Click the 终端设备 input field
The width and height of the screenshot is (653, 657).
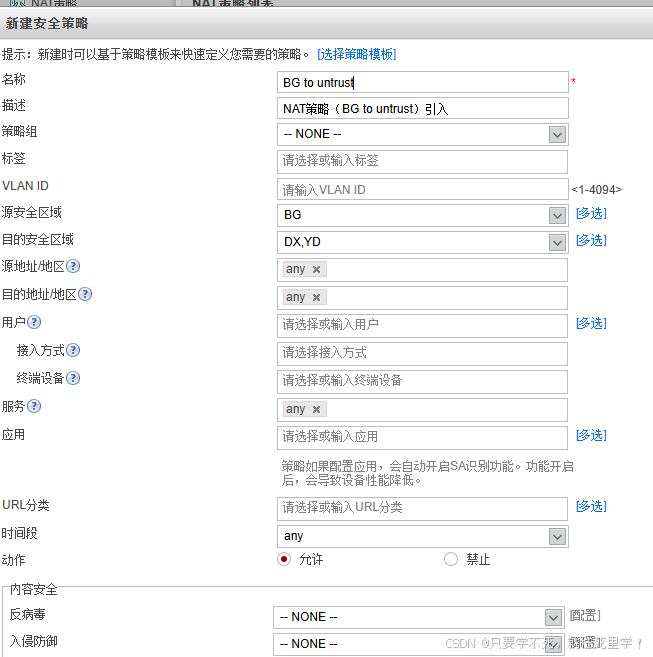[422, 382]
